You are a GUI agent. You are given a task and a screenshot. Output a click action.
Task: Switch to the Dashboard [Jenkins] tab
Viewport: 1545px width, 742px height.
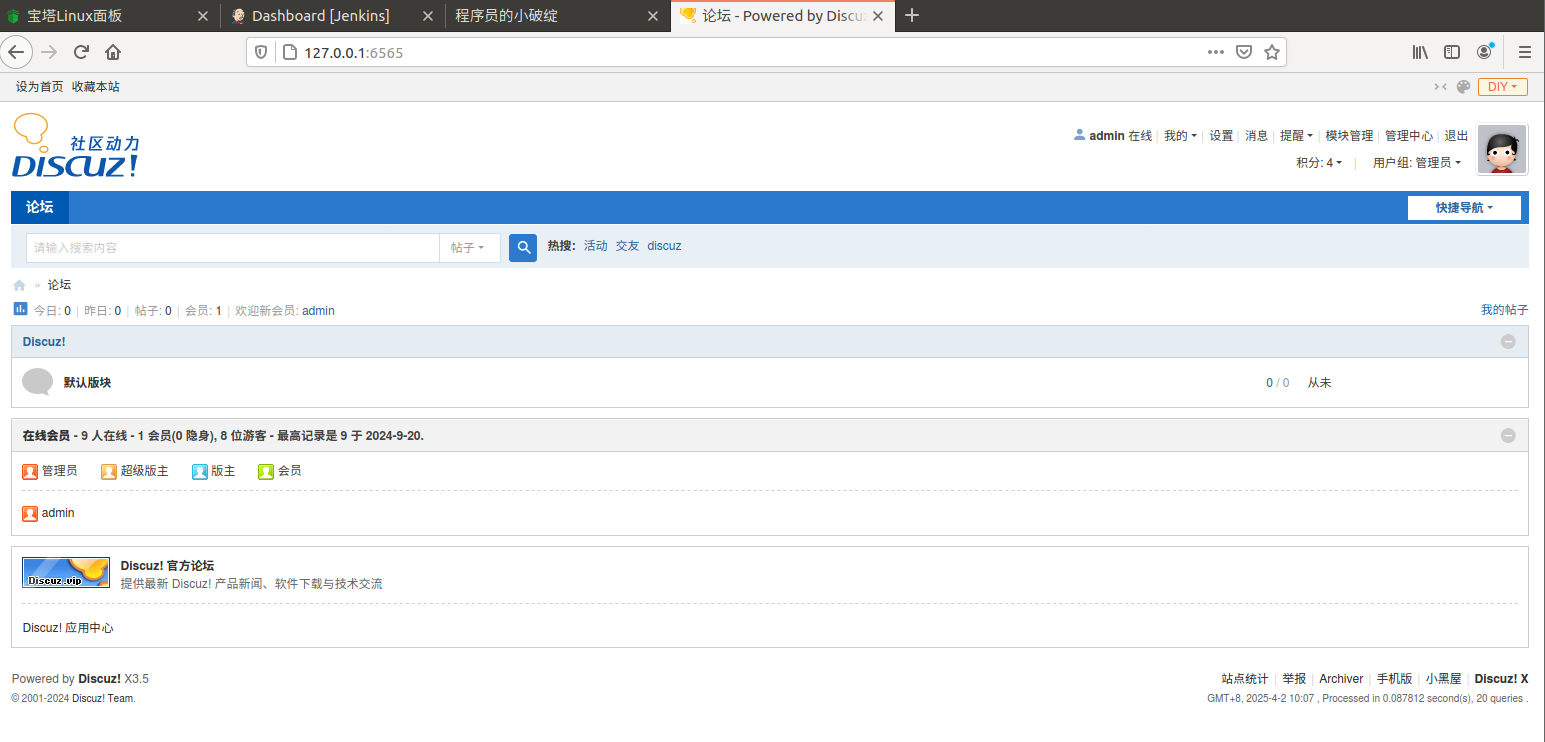333,15
